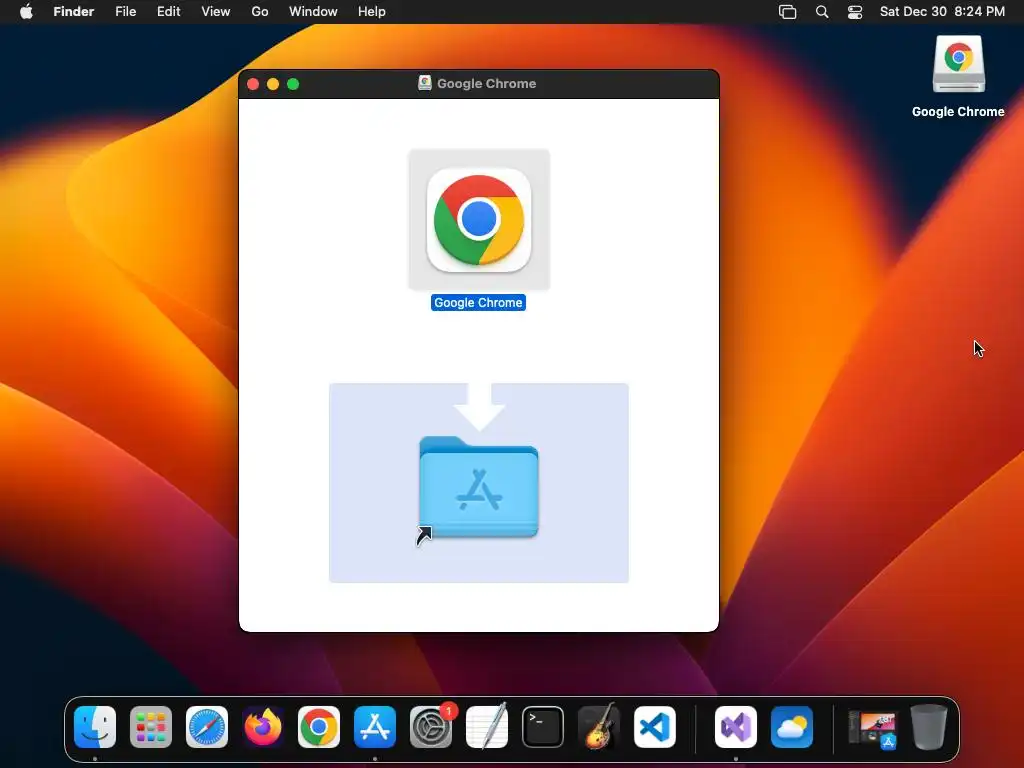Open the Trash from the Dock
1024x768 pixels.
coord(929,726)
